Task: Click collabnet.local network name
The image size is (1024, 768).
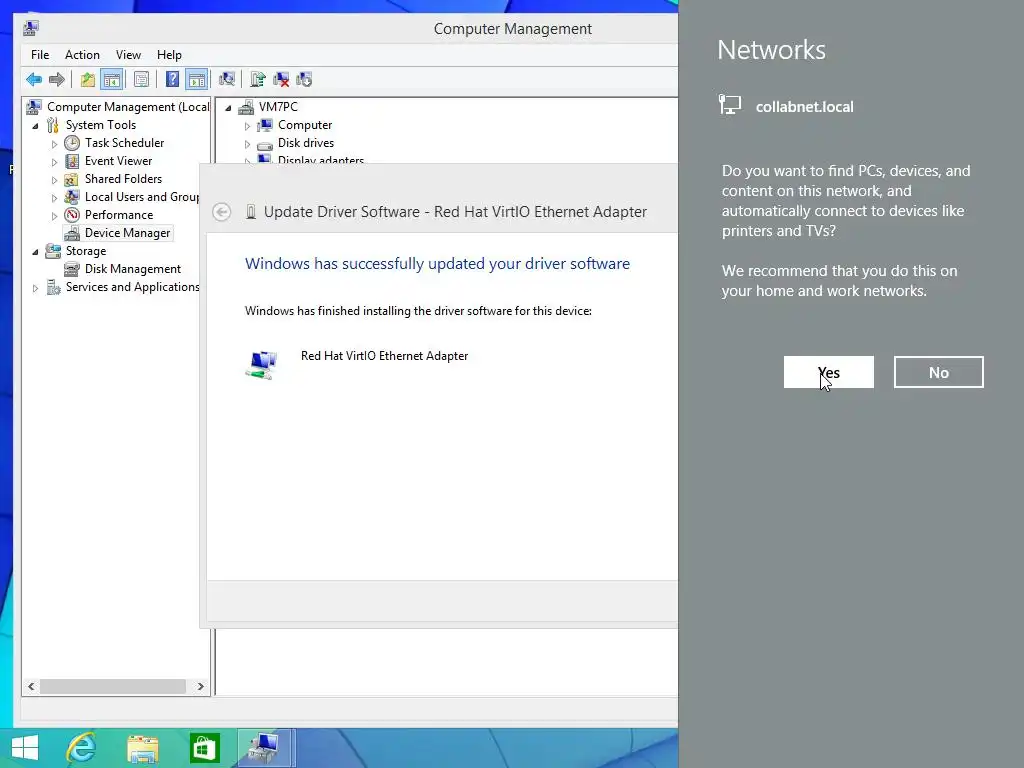Action: [x=805, y=106]
